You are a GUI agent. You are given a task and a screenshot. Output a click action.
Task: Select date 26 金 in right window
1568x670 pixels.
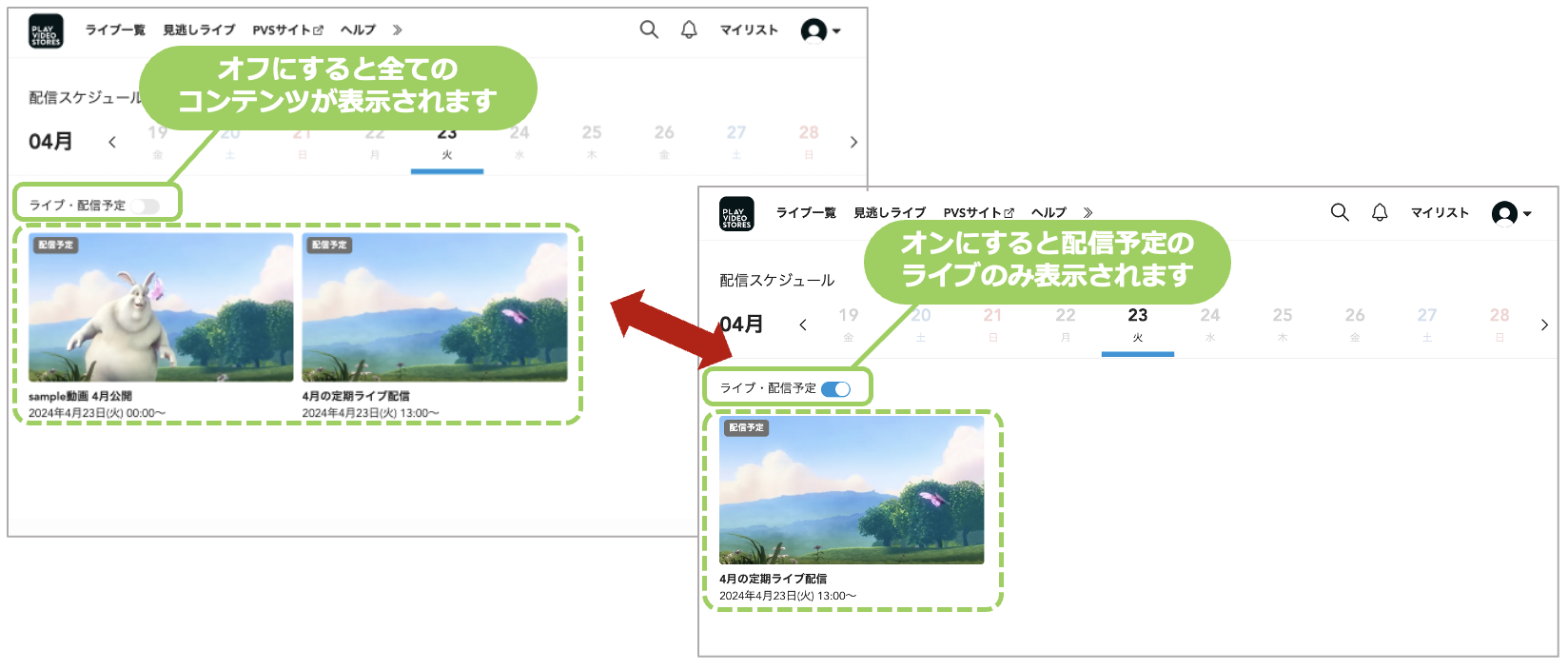(1355, 325)
